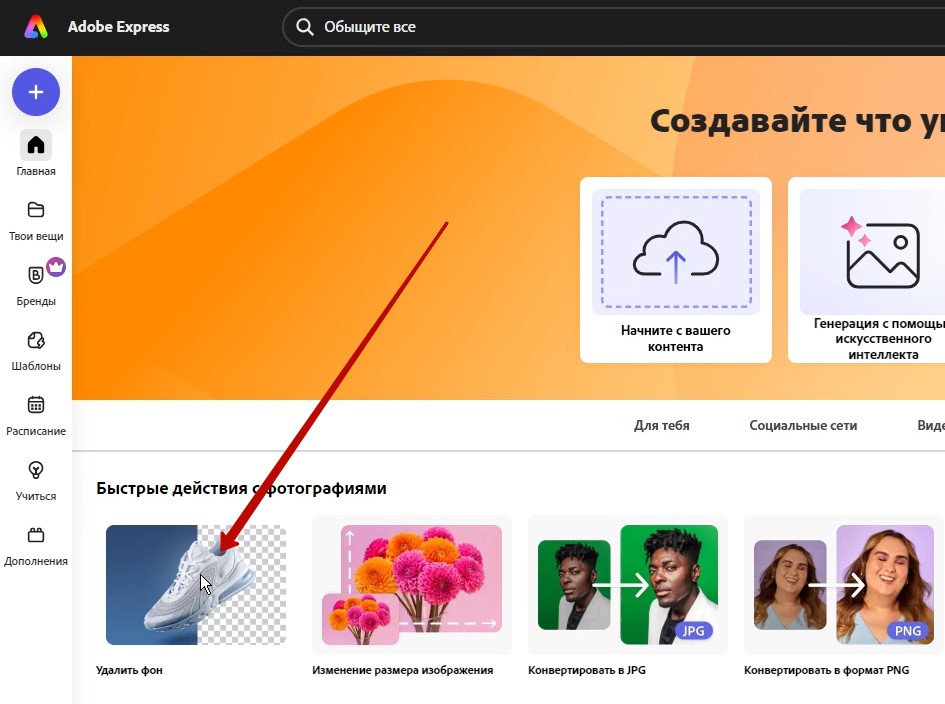Open the Твои вещи folder icon

pos(36,210)
